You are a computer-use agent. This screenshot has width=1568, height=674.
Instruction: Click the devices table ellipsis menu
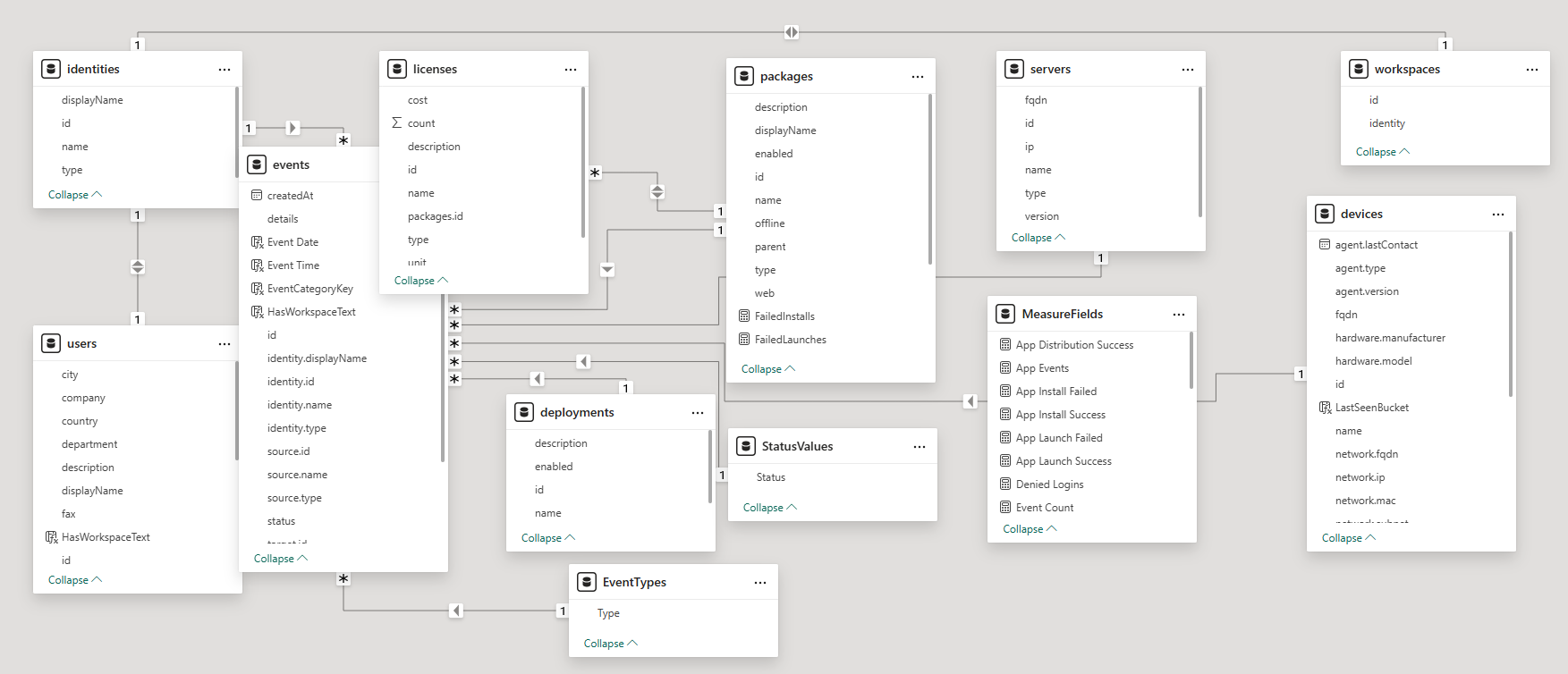tap(1497, 215)
